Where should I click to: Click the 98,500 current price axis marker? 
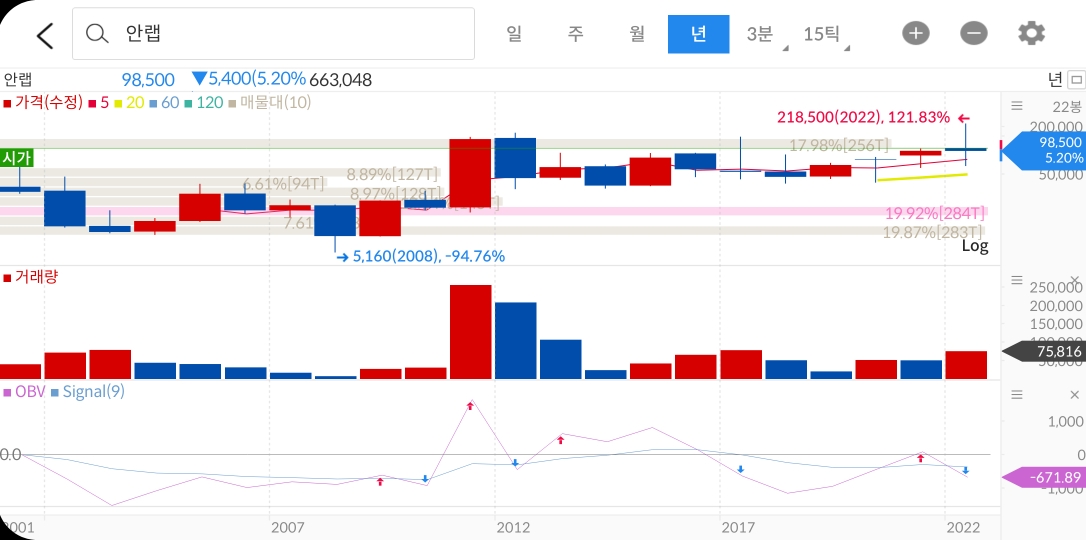click(x=1042, y=150)
